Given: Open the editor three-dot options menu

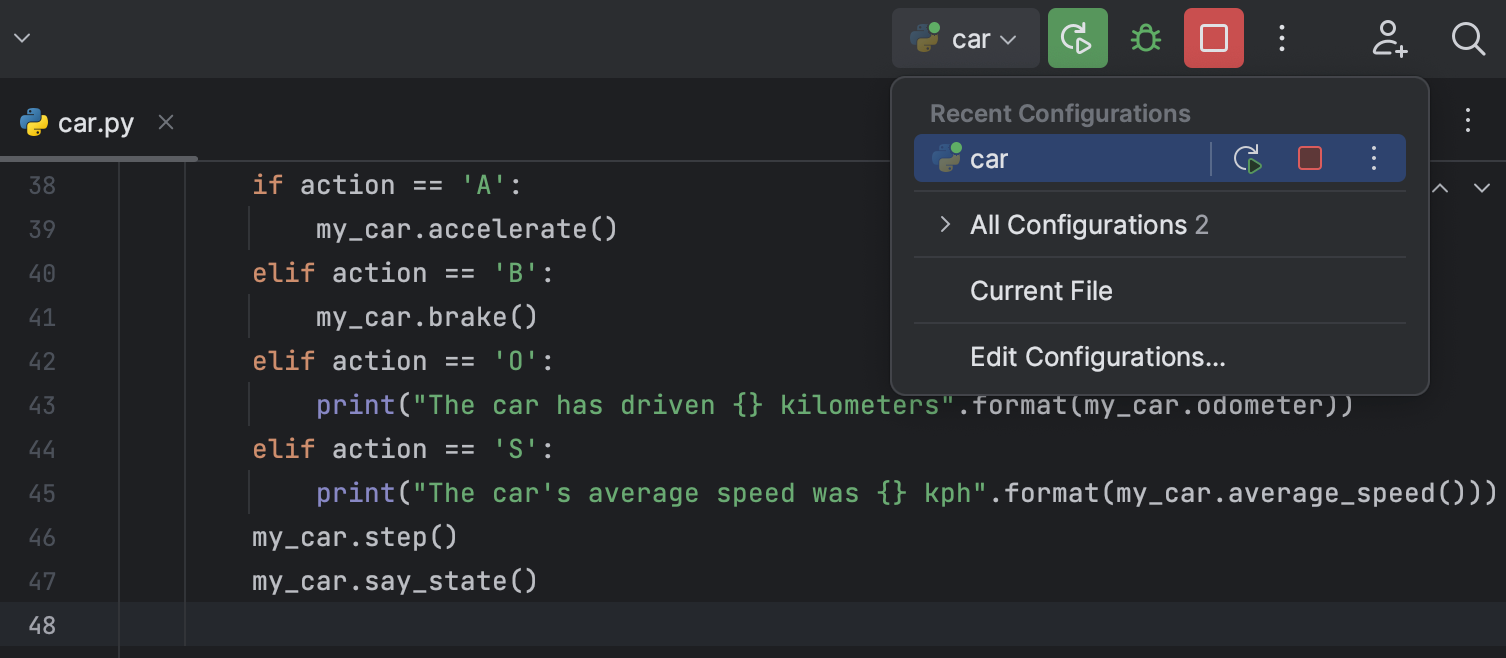Looking at the screenshot, I should click(1467, 120).
